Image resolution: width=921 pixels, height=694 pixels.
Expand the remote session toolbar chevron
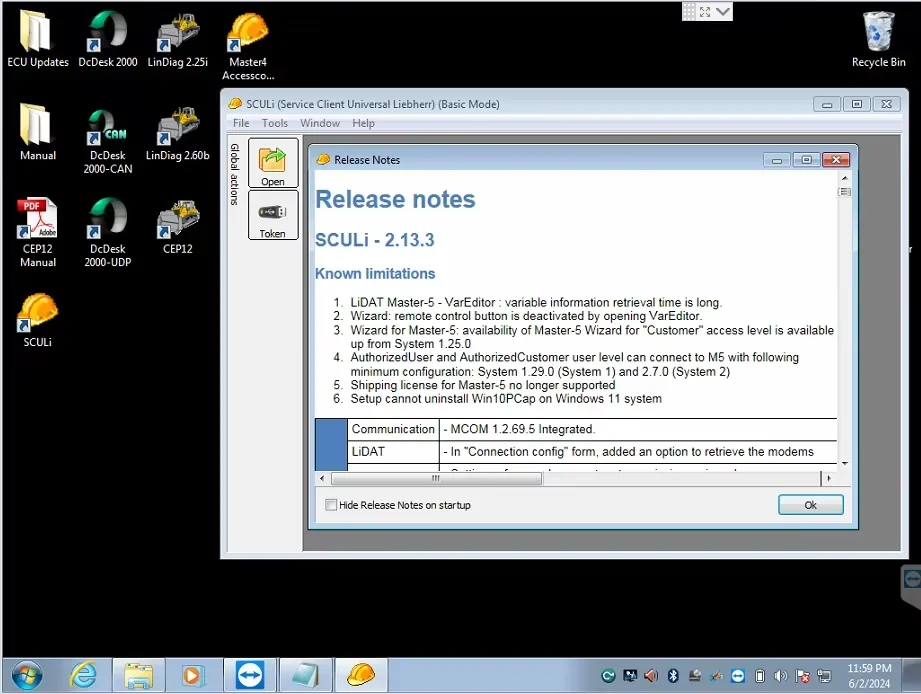click(x=724, y=11)
